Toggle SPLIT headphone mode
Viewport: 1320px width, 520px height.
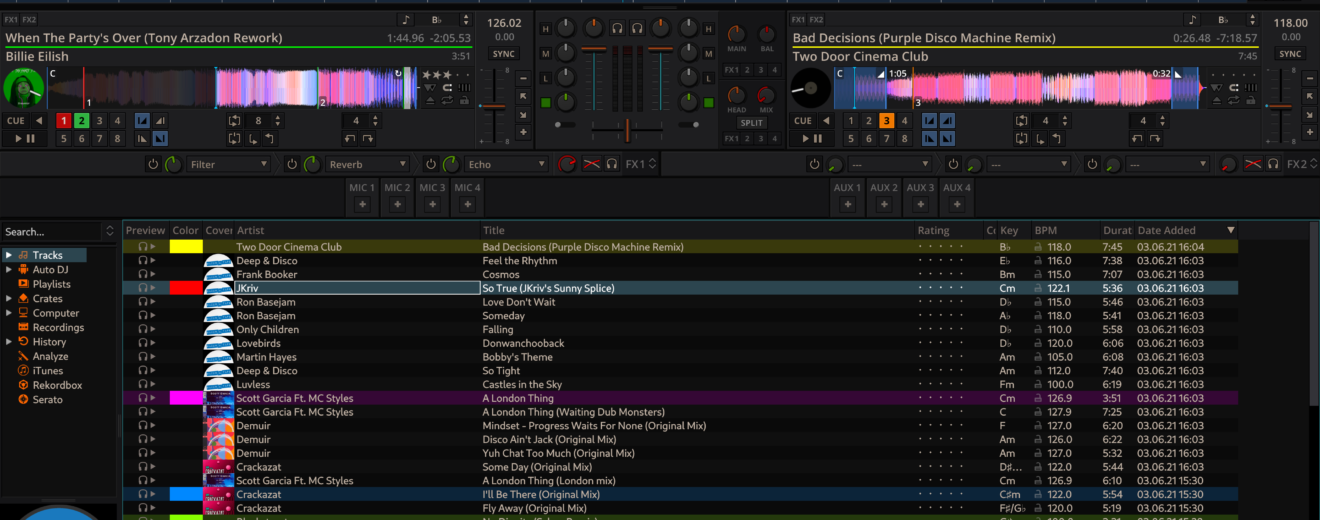point(751,122)
